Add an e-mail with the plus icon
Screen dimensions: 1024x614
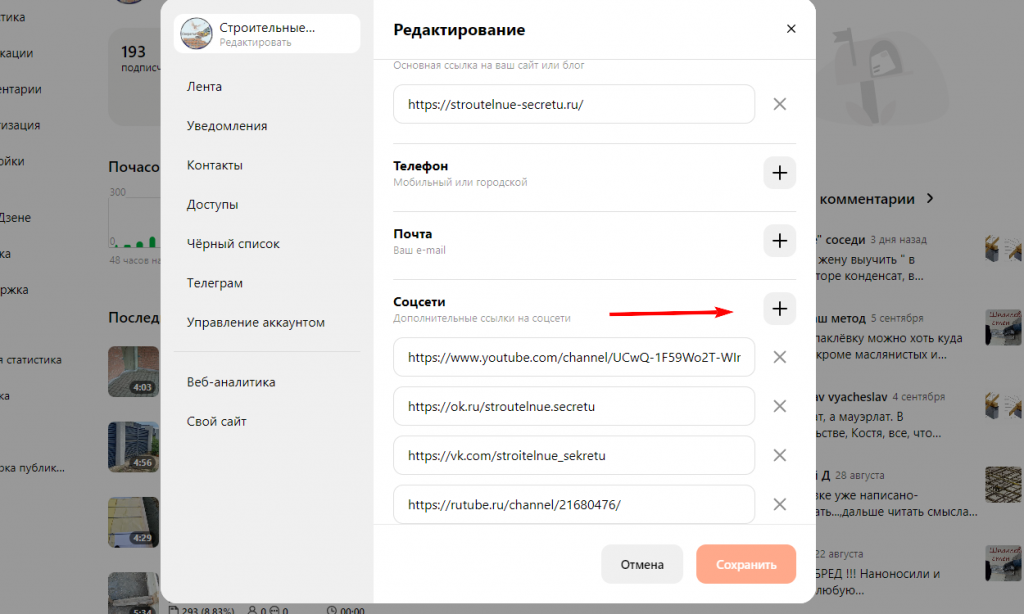pos(779,241)
